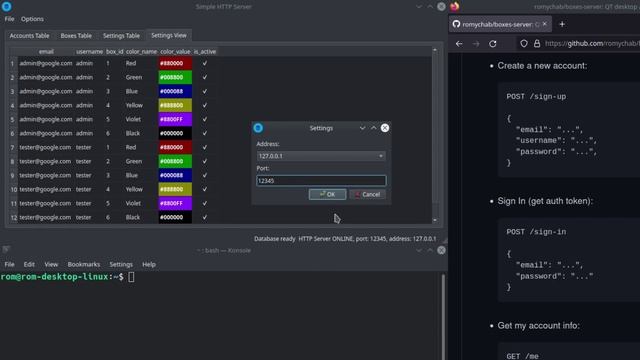The height and width of the screenshot is (360, 640).
Task: Click the shield tracking protection icon
Action: [x=524, y=43]
